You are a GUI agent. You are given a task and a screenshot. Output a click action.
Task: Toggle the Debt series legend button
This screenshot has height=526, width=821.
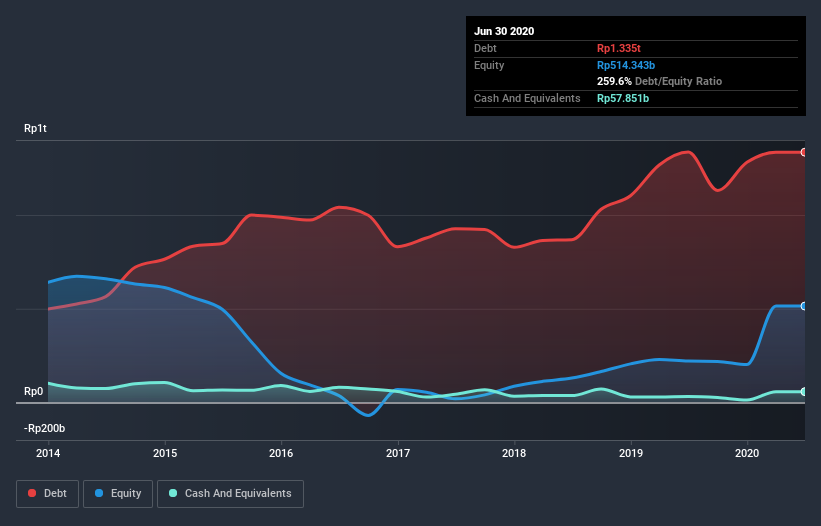[x=47, y=494]
